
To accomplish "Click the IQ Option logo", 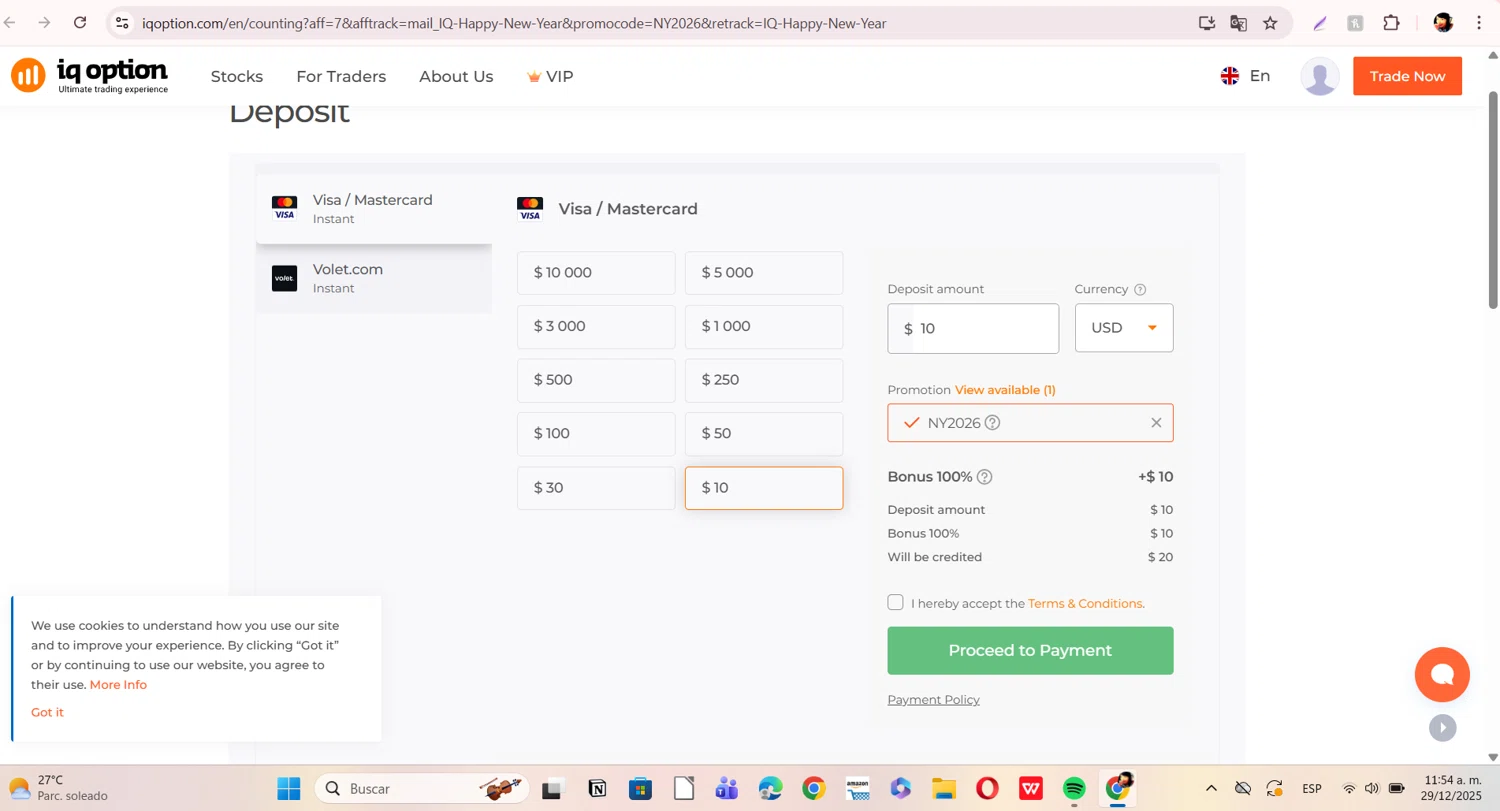I will tap(90, 76).
